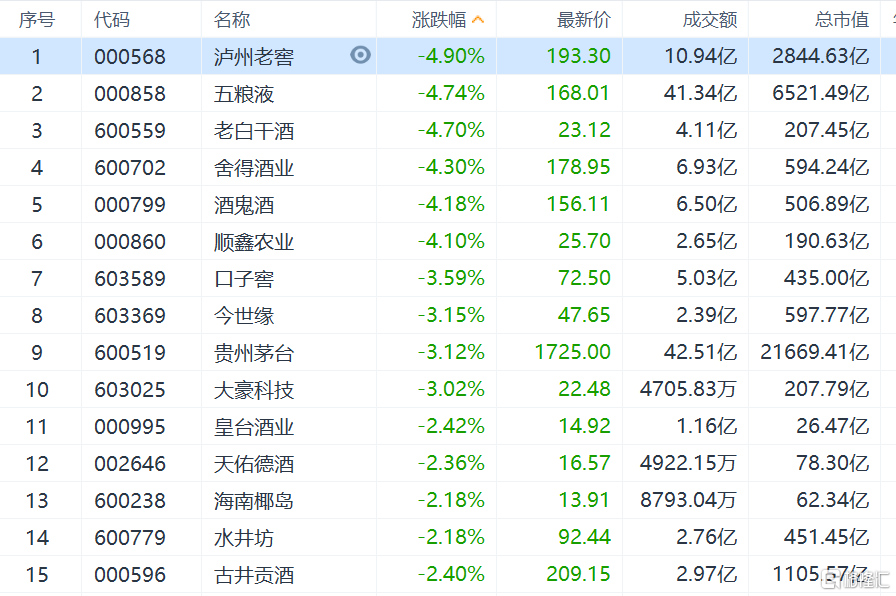Click stock code 600559

[130, 131]
